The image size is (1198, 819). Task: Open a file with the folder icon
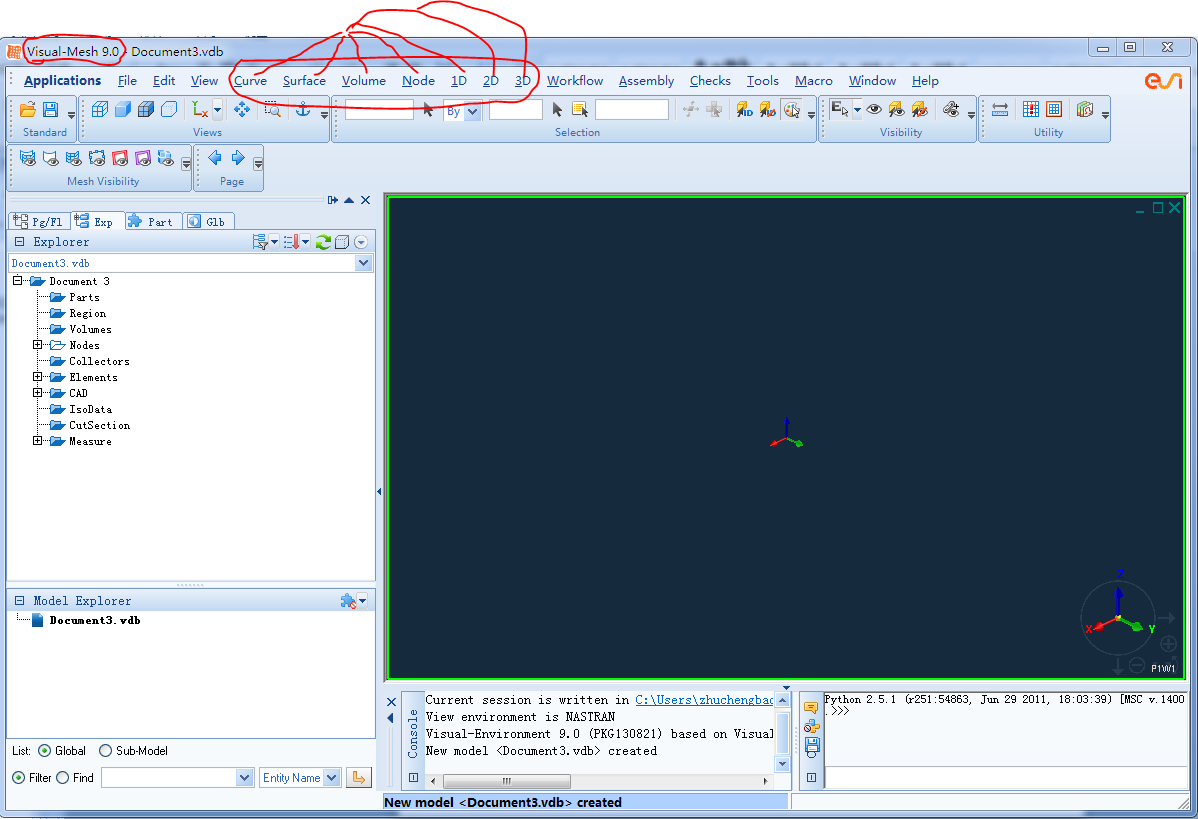point(28,110)
